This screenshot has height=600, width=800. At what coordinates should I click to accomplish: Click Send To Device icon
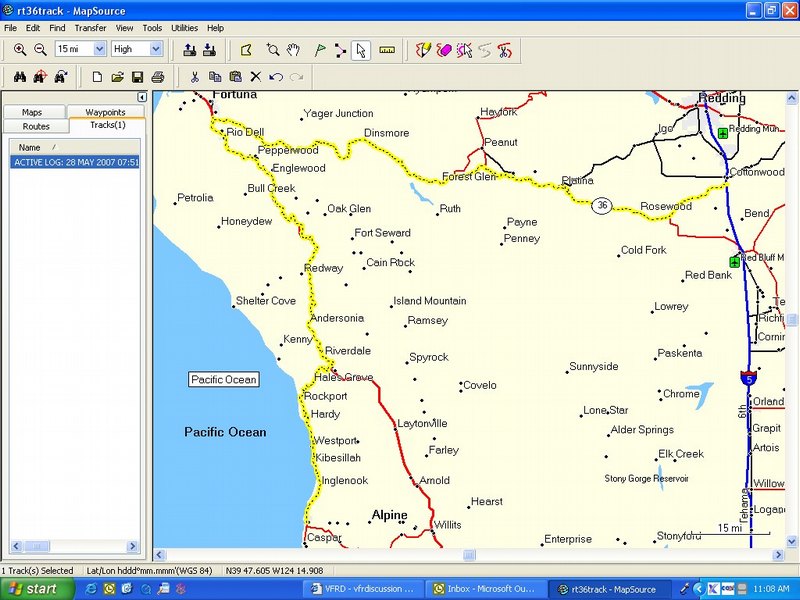[209, 49]
